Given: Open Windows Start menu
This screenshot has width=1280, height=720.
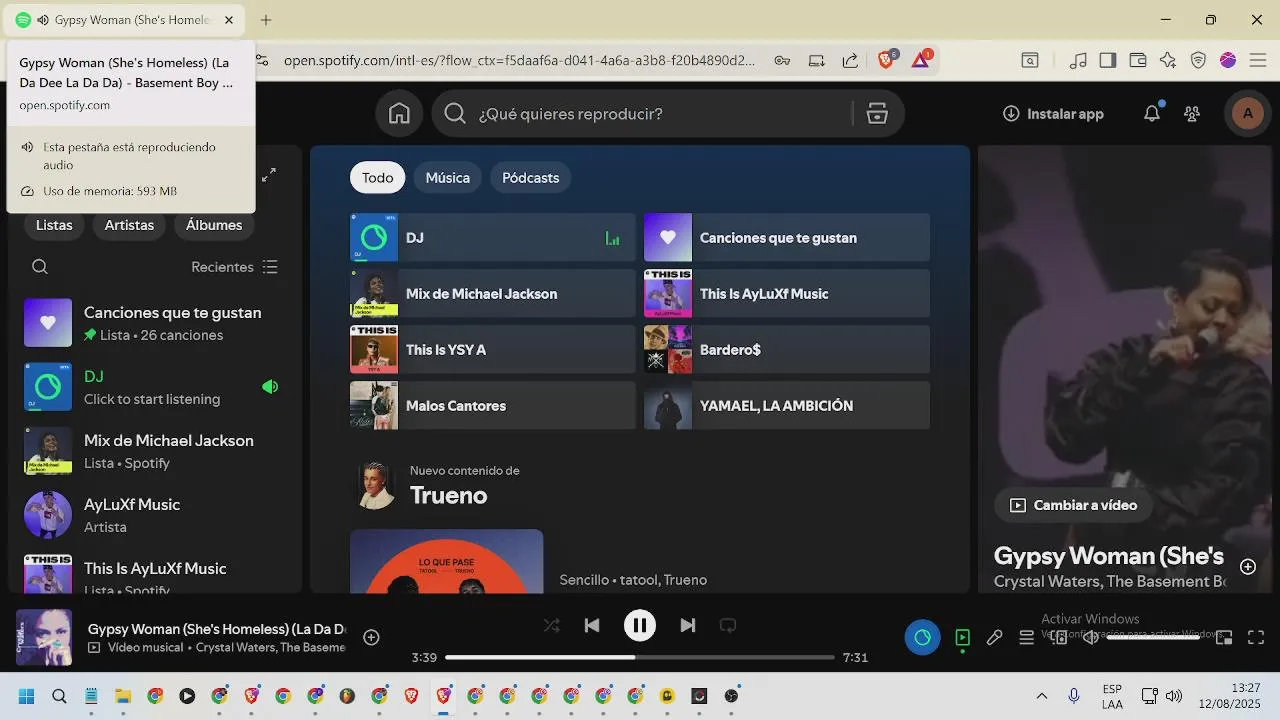Looking at the screenshot, I should click(x=27, y=696).
